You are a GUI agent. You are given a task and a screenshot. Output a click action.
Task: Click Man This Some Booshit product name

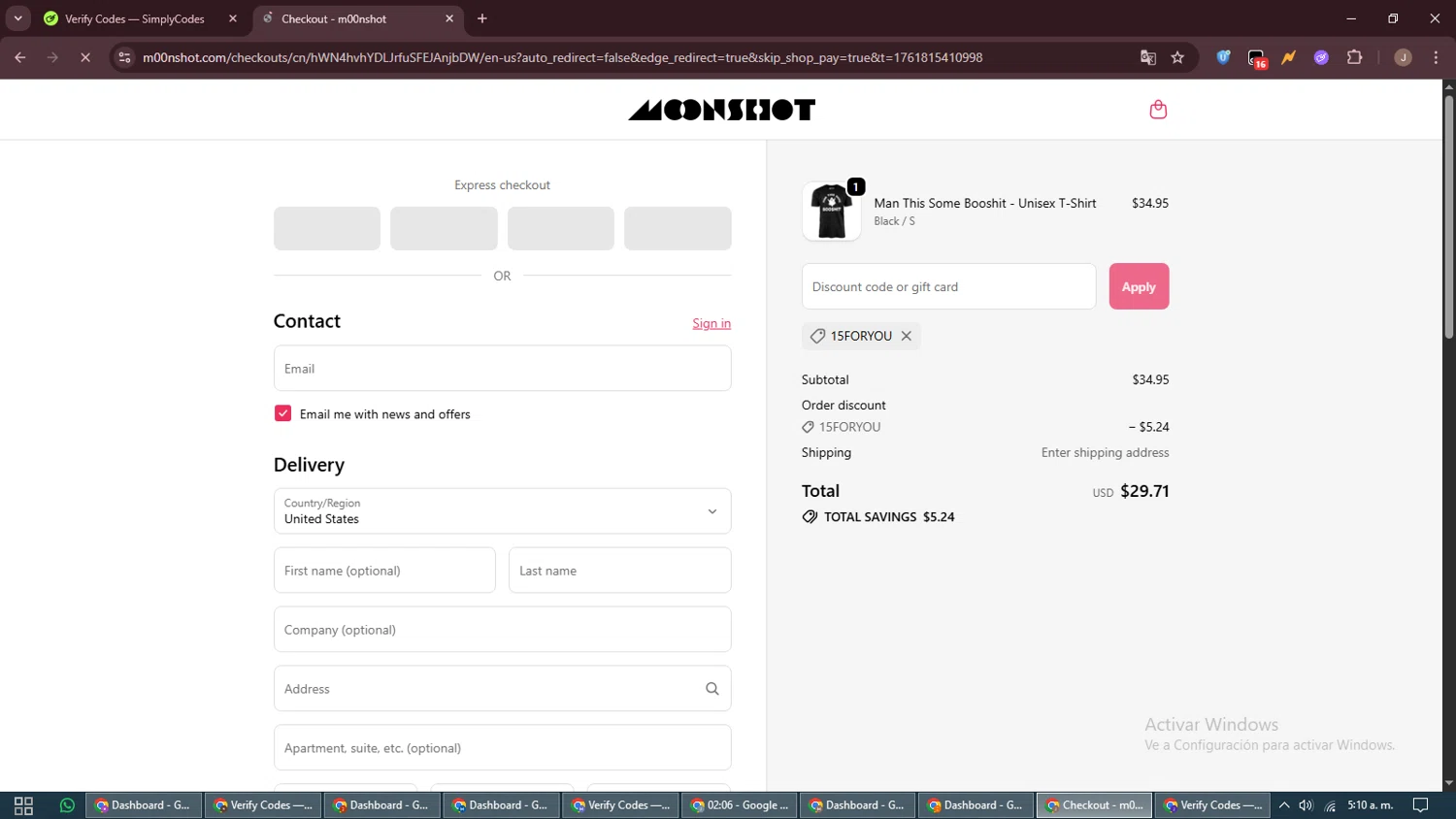click(985, 203)
